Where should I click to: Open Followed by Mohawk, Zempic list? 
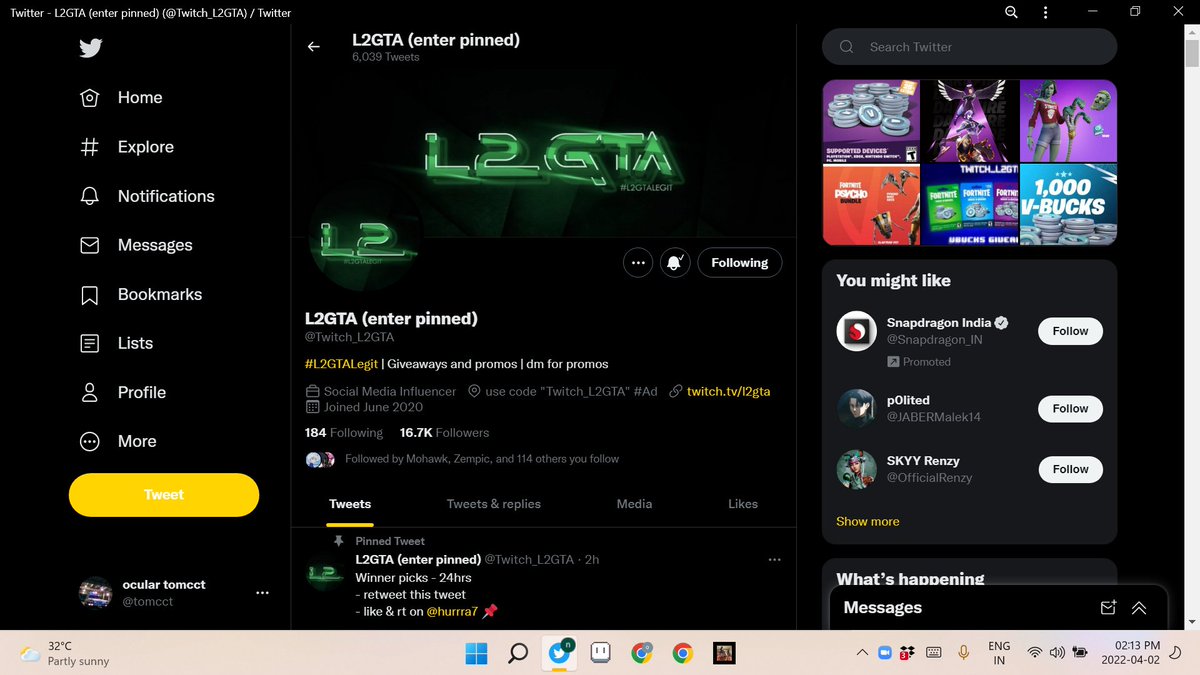pos(482,459)
